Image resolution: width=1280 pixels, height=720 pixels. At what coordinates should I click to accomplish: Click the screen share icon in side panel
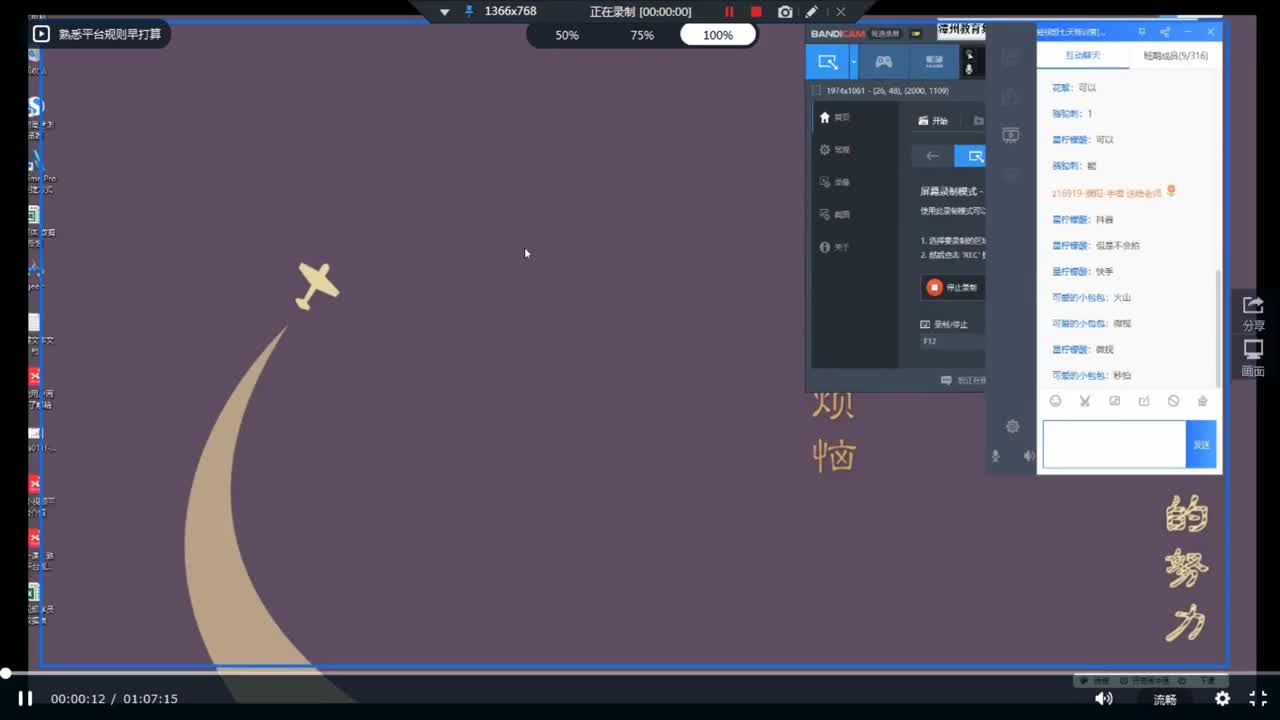pyautogui.click(x=1011, y=135)
